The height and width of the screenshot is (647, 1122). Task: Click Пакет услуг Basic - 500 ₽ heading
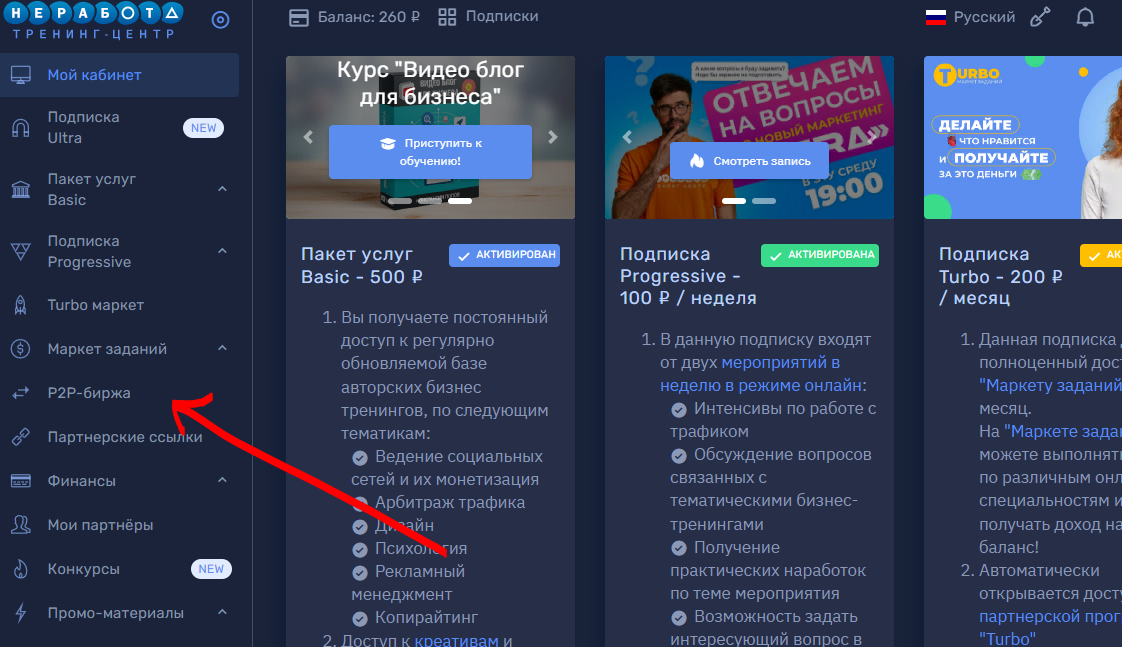pyautogui.click(x=362, y=266)
